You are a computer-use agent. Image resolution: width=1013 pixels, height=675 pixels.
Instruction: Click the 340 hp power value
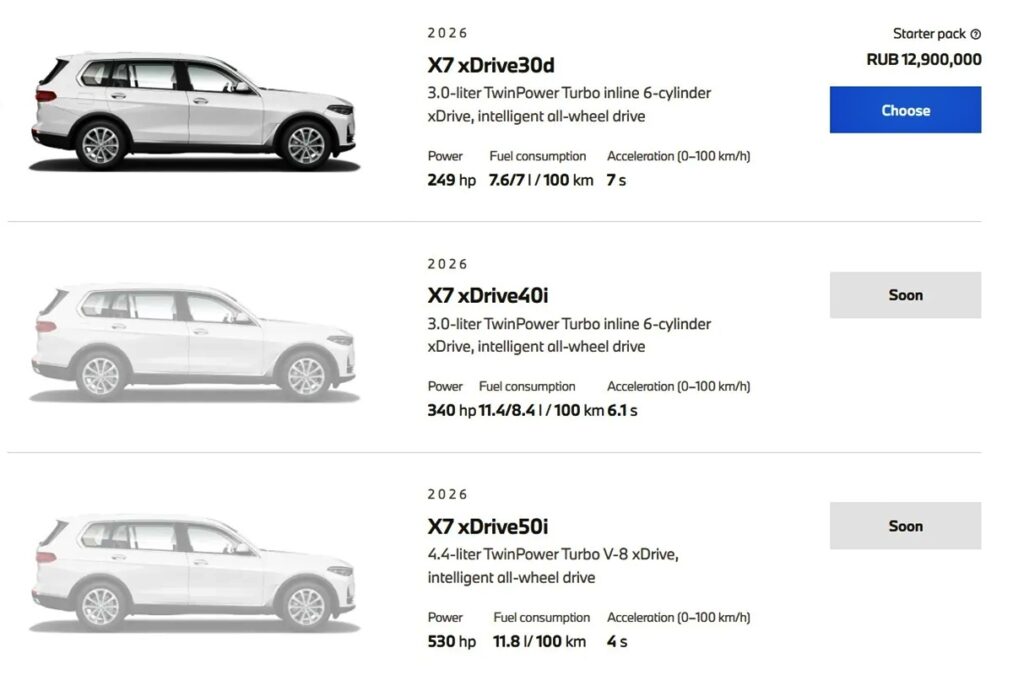(x=452, y=411)
